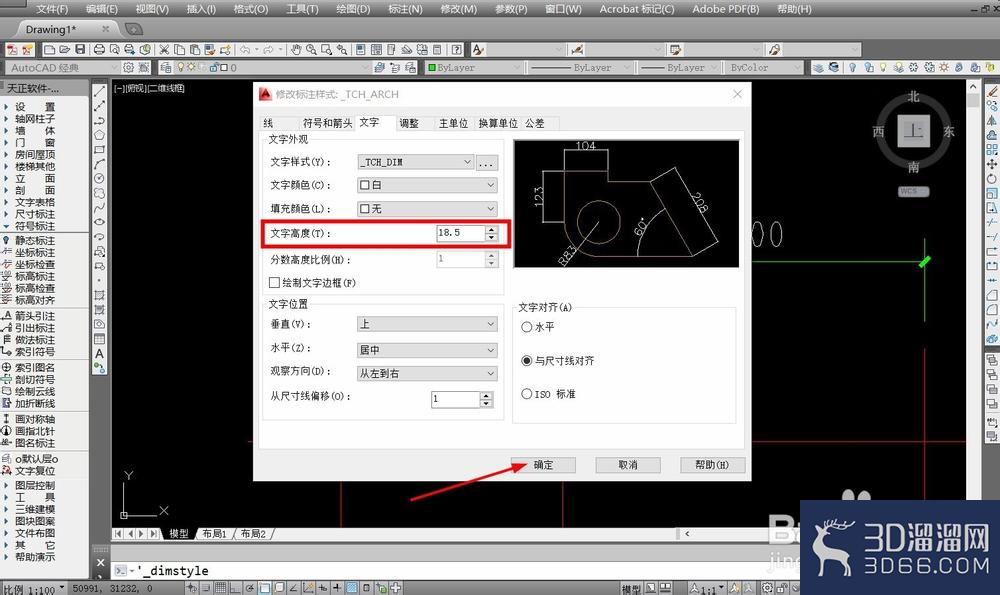Click the text style browse ... button

[486, 163]
